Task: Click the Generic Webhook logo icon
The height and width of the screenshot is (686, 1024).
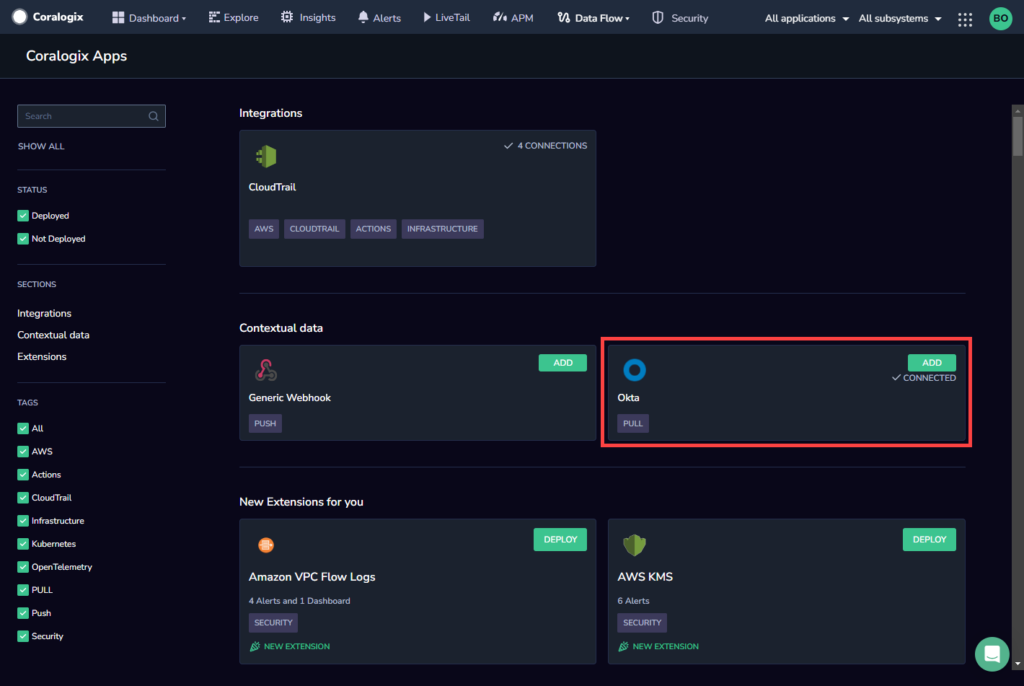Action: pyautogui.click(x=266, y=370)
